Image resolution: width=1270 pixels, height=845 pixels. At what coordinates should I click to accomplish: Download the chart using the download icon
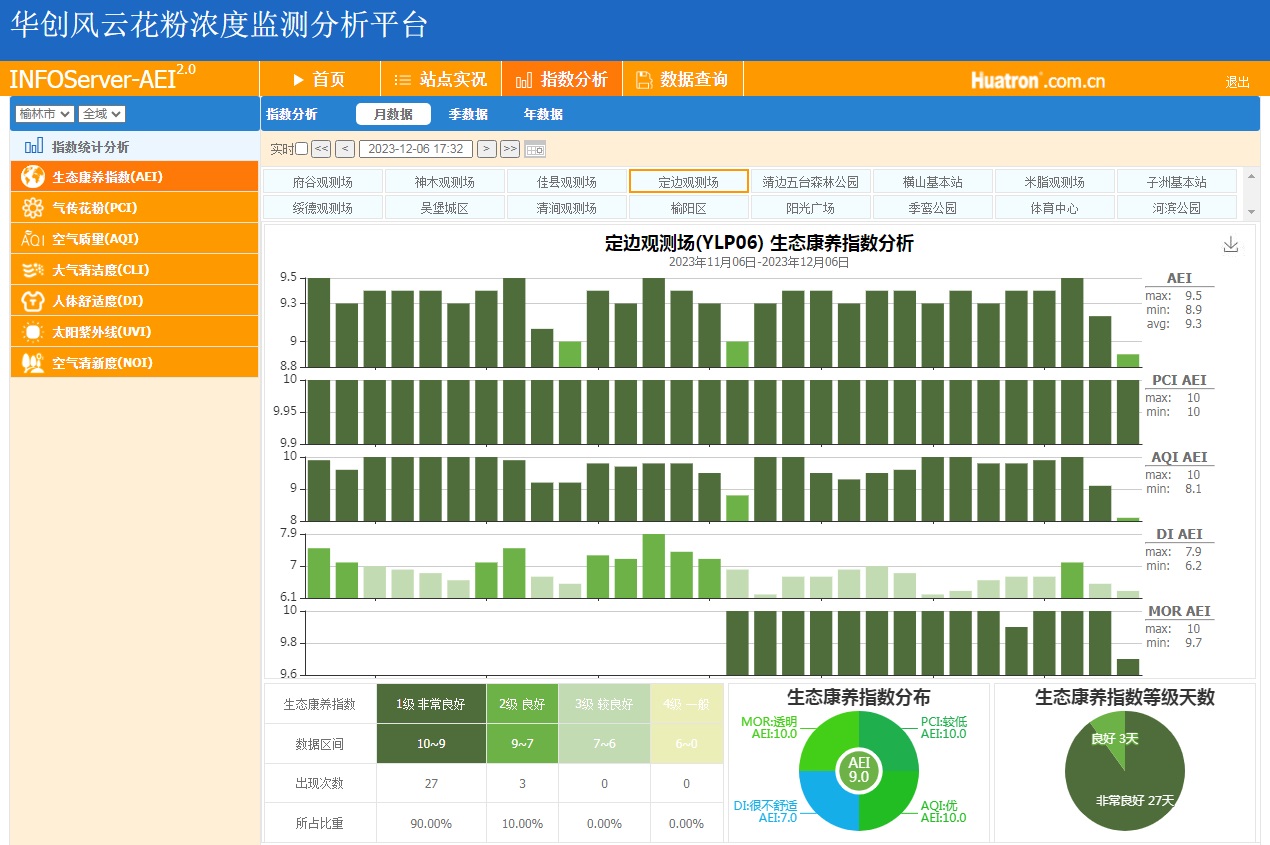pos(1231,245)
